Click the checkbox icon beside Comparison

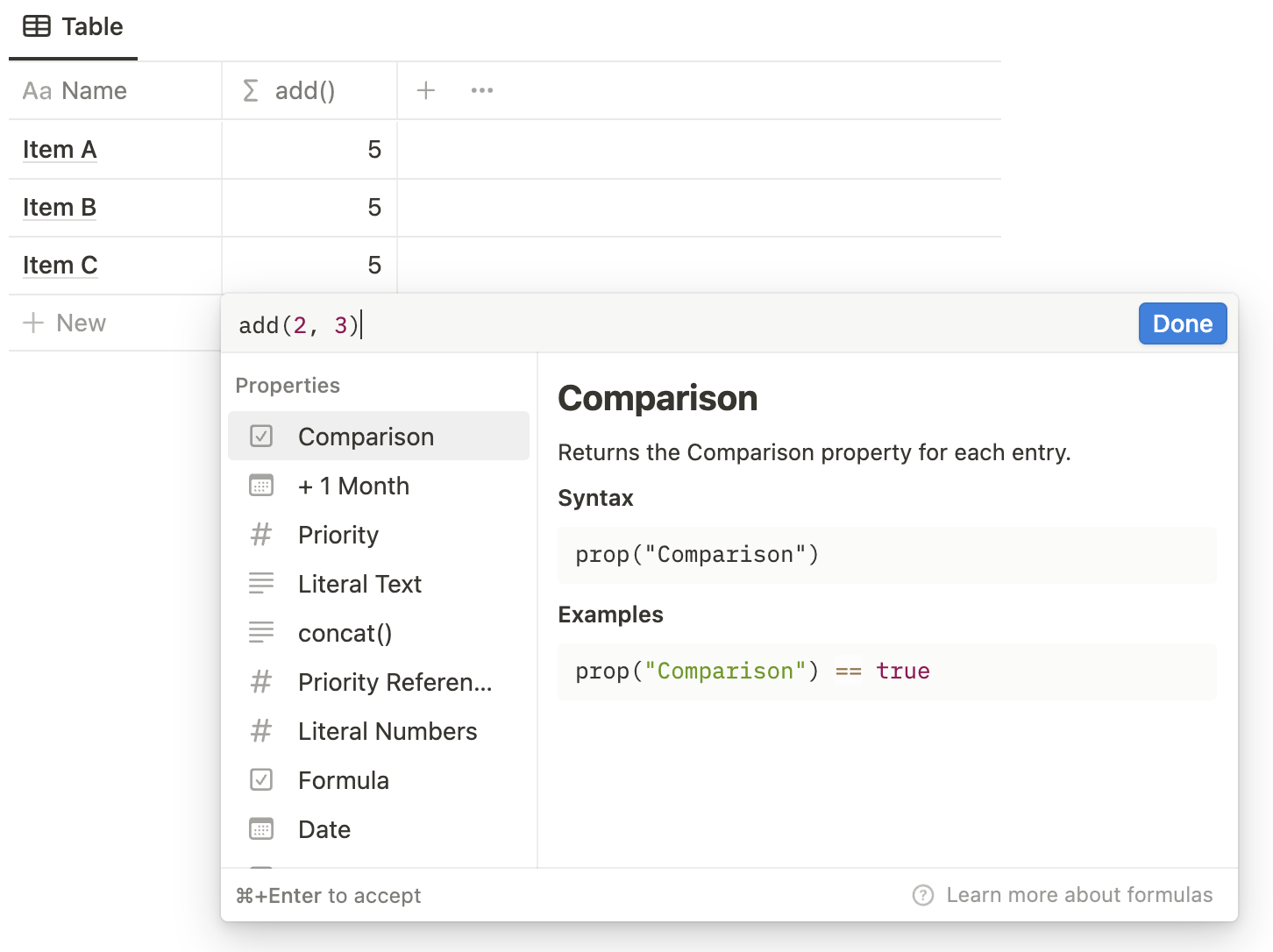point(261,436)
